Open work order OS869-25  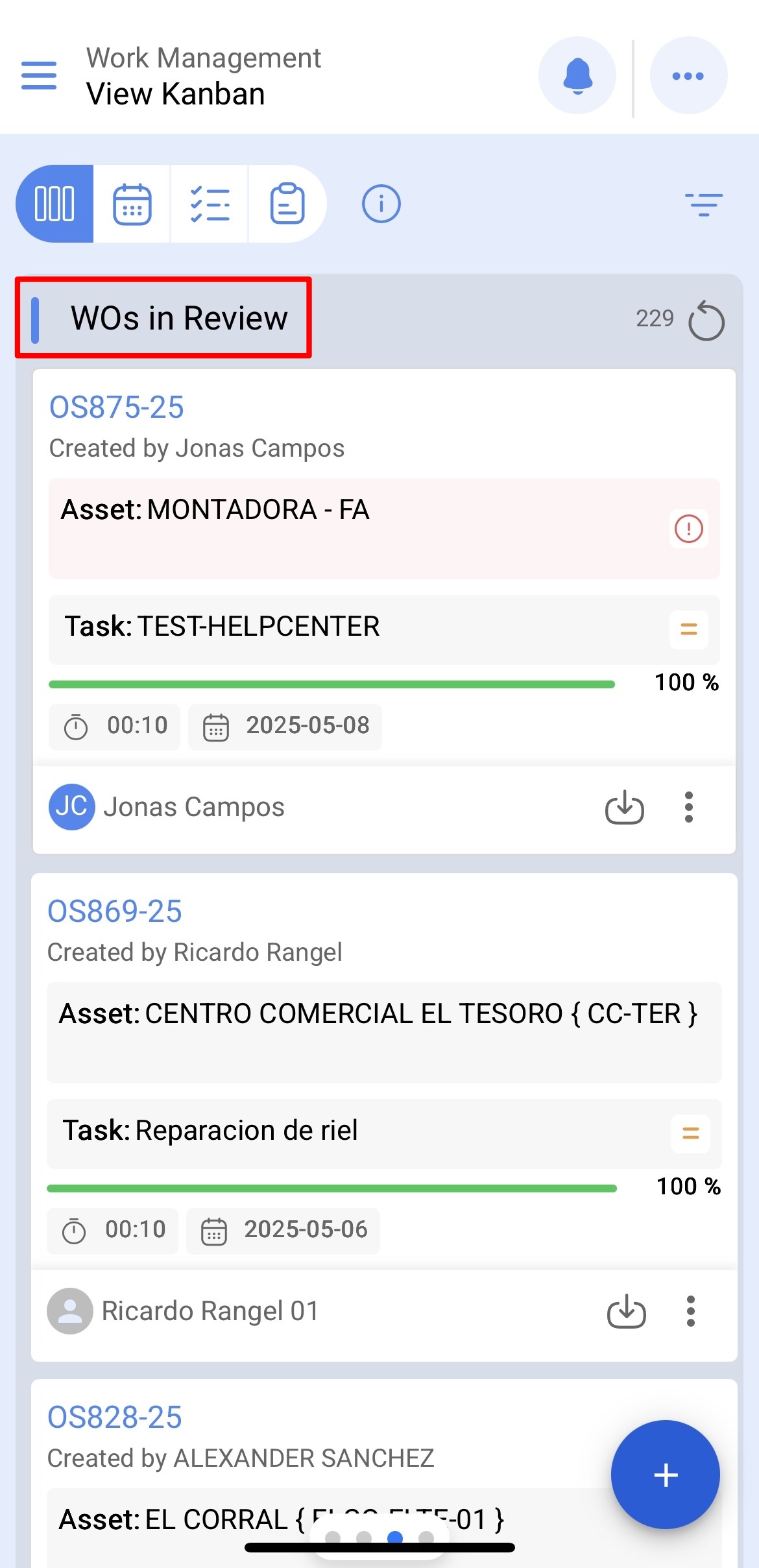click(x=115, y=911)
